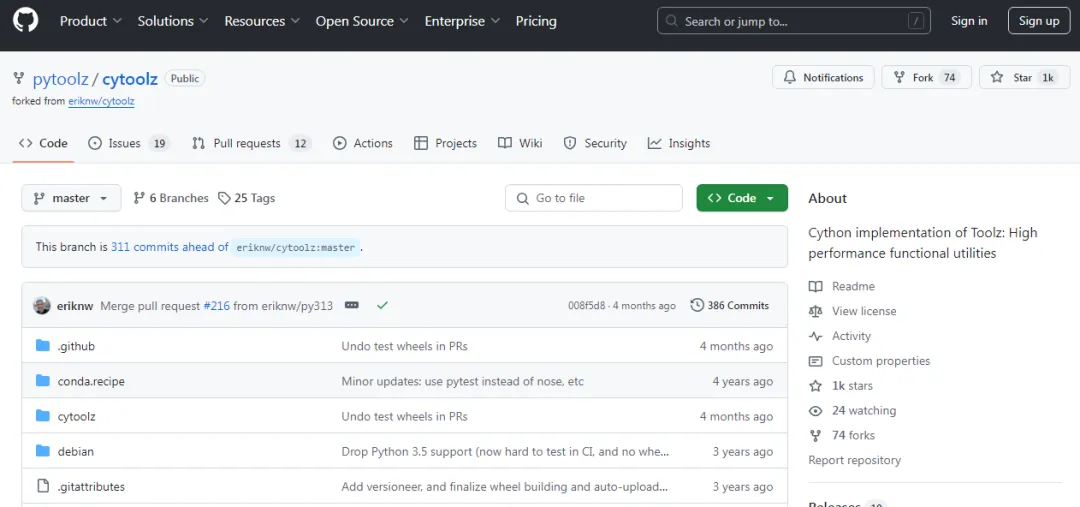Open the 311 commits ahead link

click(170, 247)
